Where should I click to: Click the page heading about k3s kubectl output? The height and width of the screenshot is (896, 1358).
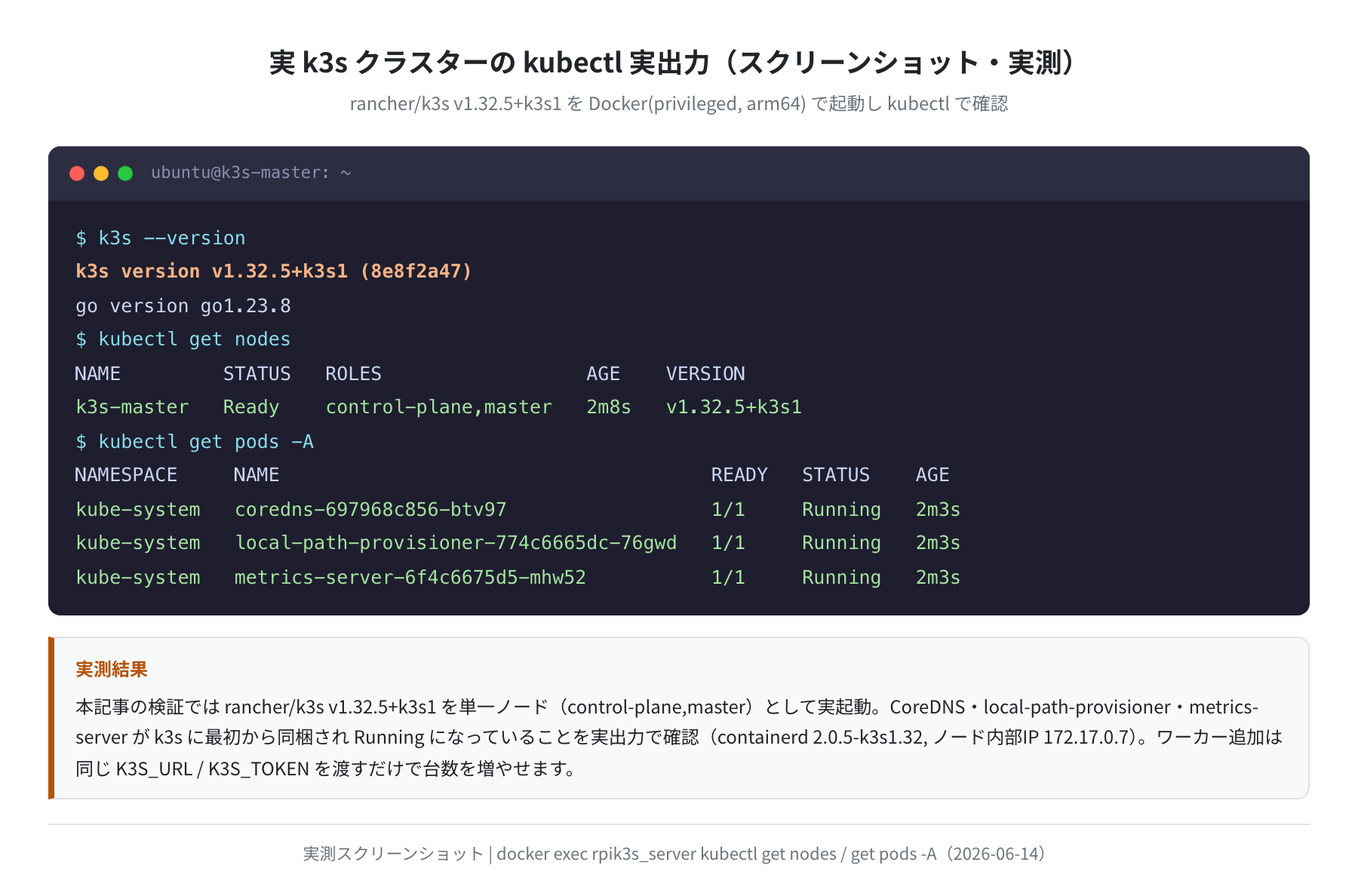click(x=678, y=63)
